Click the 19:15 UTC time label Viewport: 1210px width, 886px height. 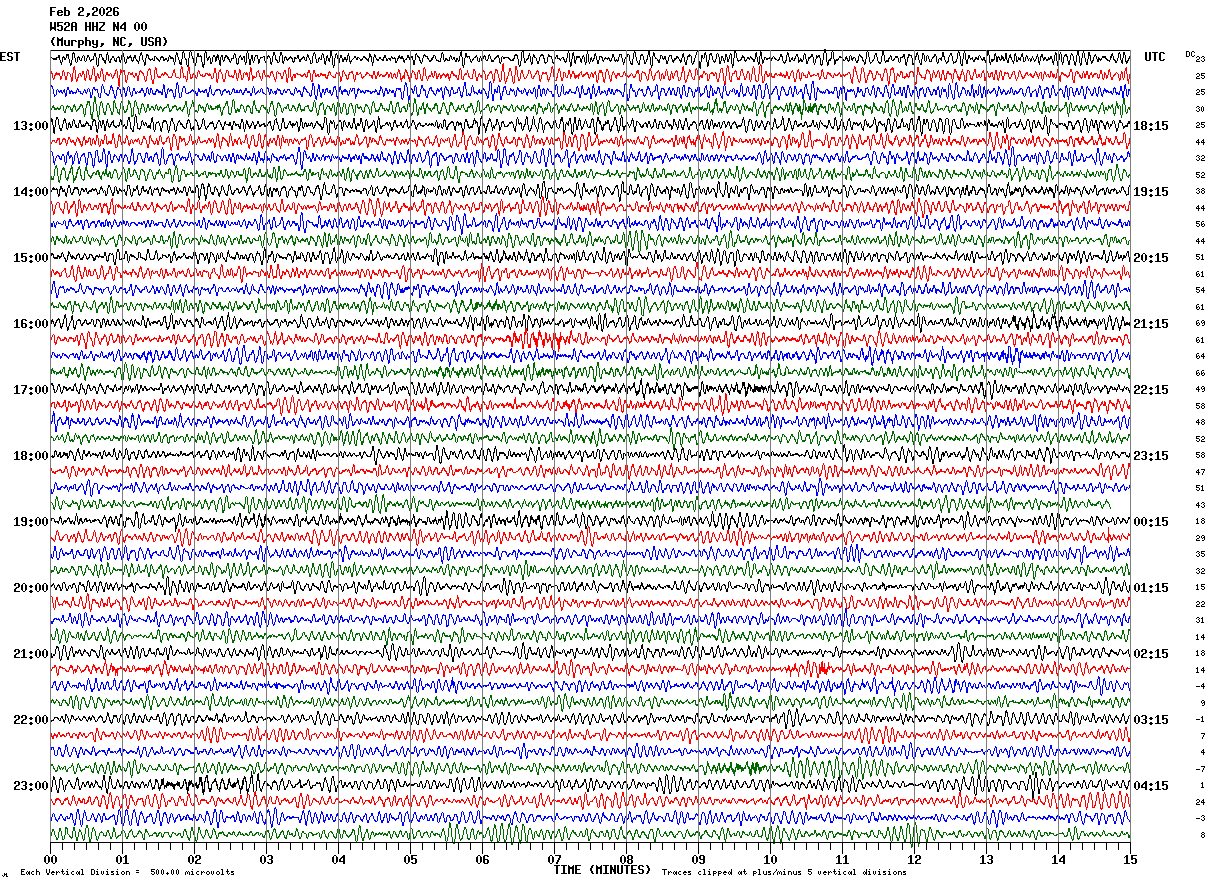[x=1151, y=192]
